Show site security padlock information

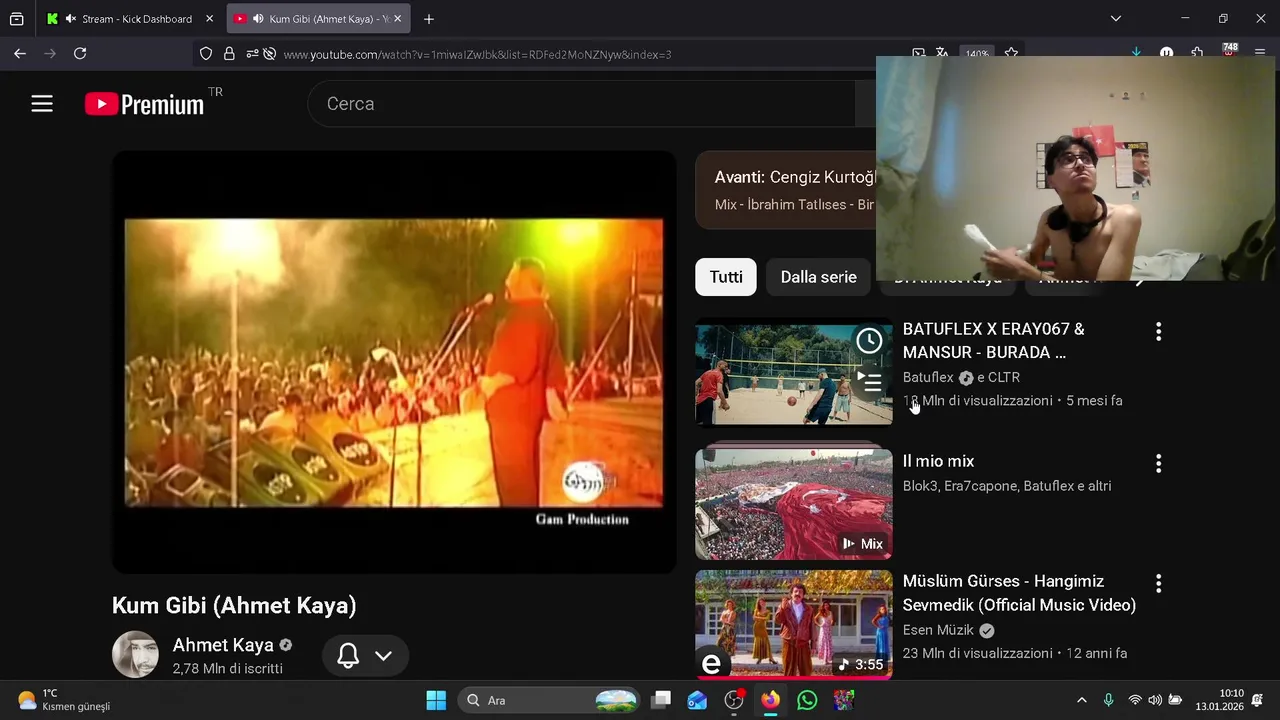tap(229, 54)
